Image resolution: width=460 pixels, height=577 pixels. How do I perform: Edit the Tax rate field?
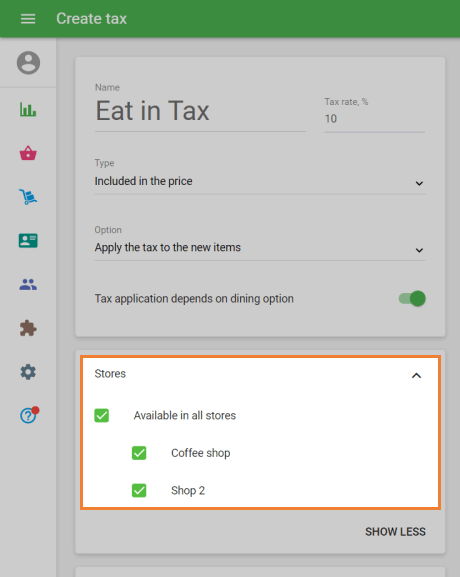pos(374,119)
